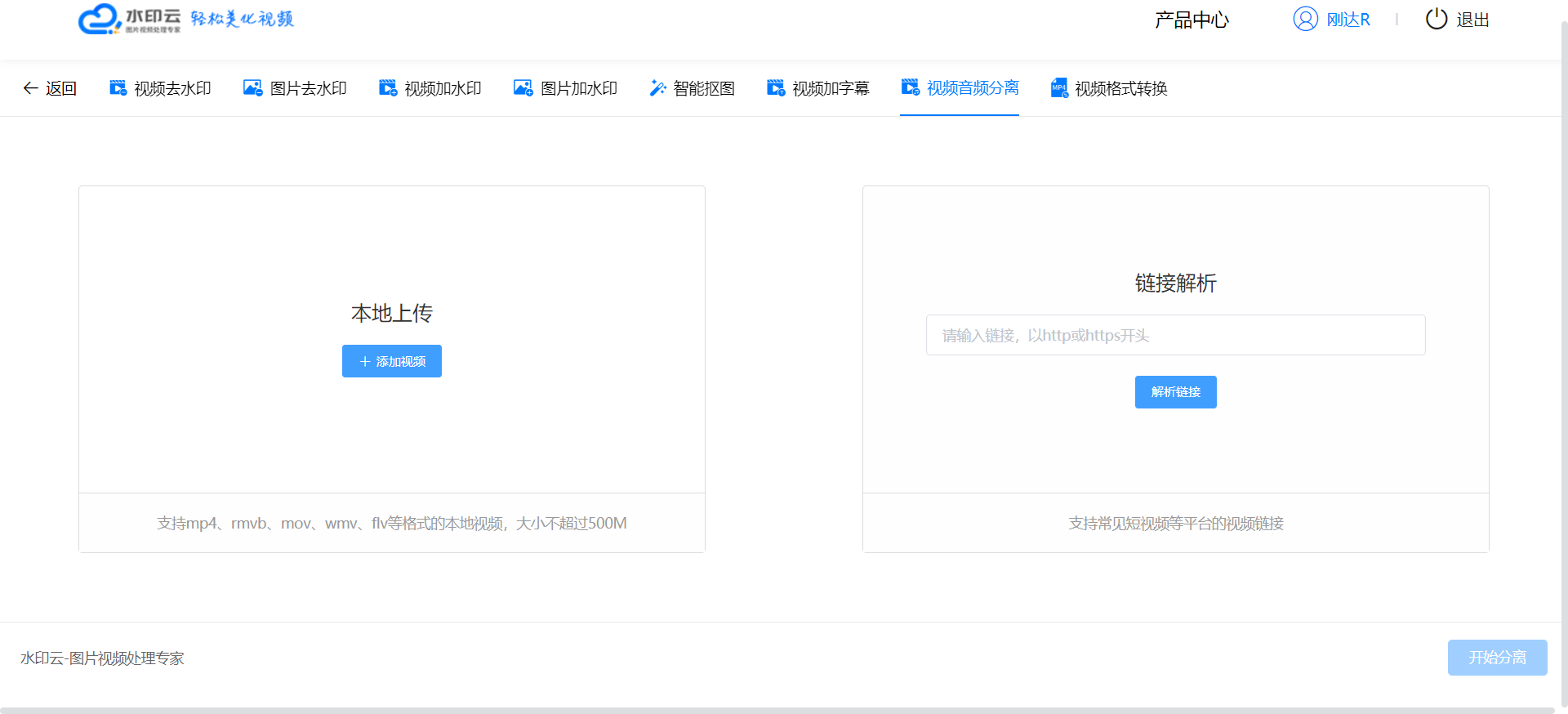The height and width of the screenshot is (714, 1568).
Task: Click the 视频音频分离 video icon
Action: (911, 87)
